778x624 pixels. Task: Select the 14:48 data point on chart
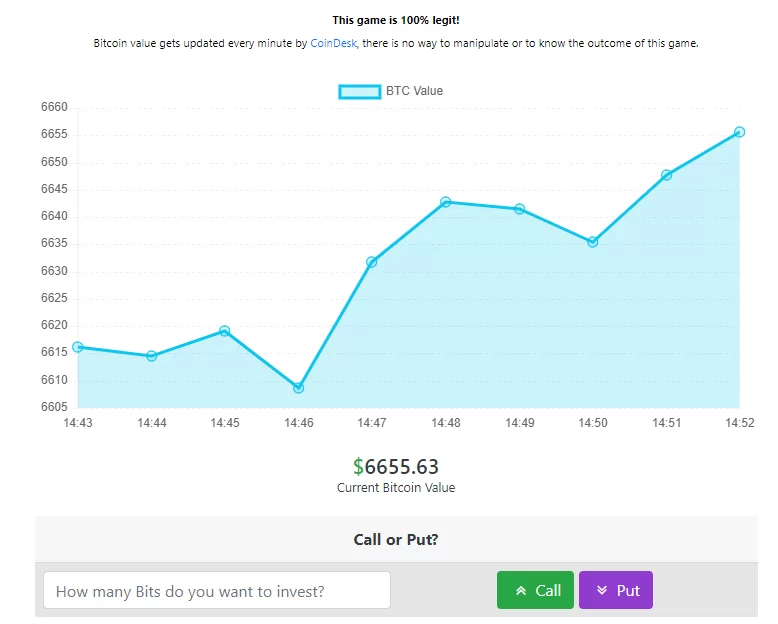[446, 202]
